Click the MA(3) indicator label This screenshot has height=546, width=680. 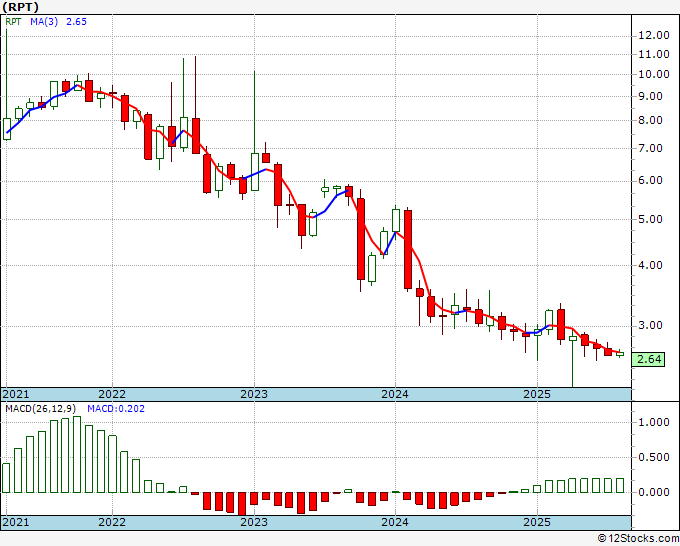click(44, 22)
